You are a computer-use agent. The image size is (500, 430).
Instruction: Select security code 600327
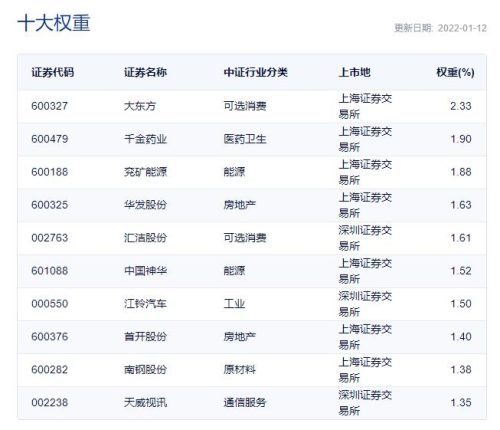tap(50, 106)
